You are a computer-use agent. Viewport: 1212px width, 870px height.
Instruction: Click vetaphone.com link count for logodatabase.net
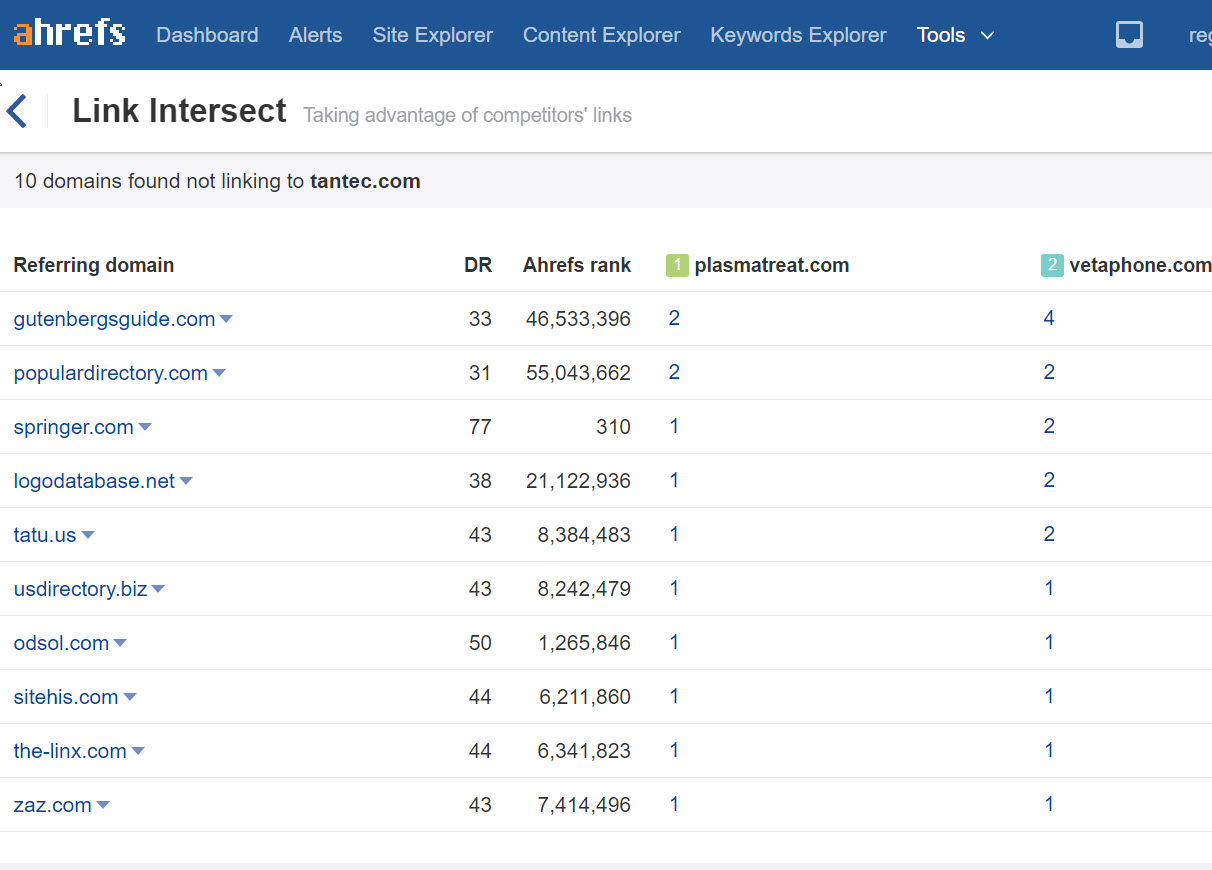click(1049, 480)
